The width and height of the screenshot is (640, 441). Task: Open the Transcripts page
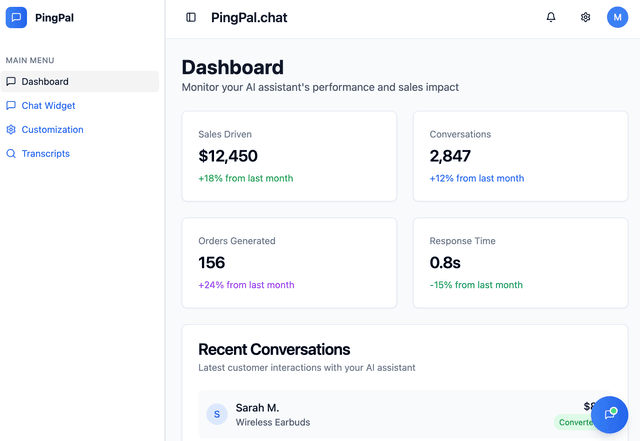pyautogui.click(x=80, y=154)
